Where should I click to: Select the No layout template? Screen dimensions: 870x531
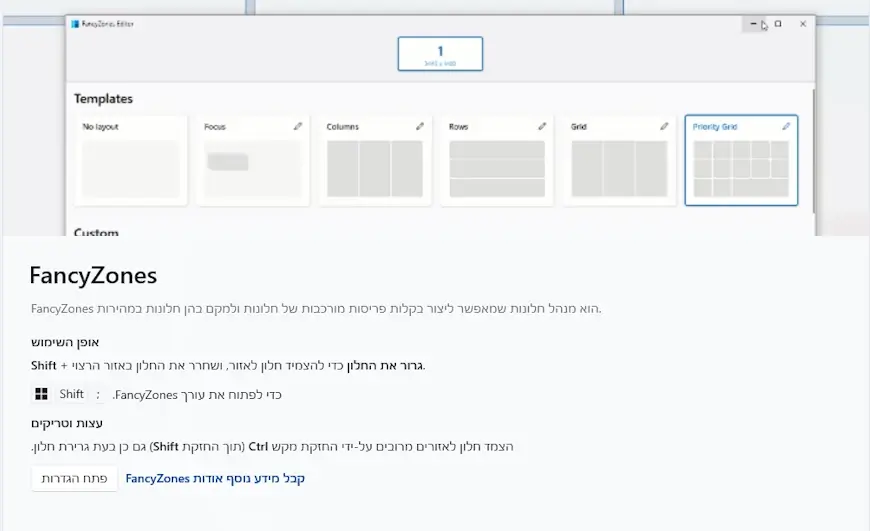(131, 160)
